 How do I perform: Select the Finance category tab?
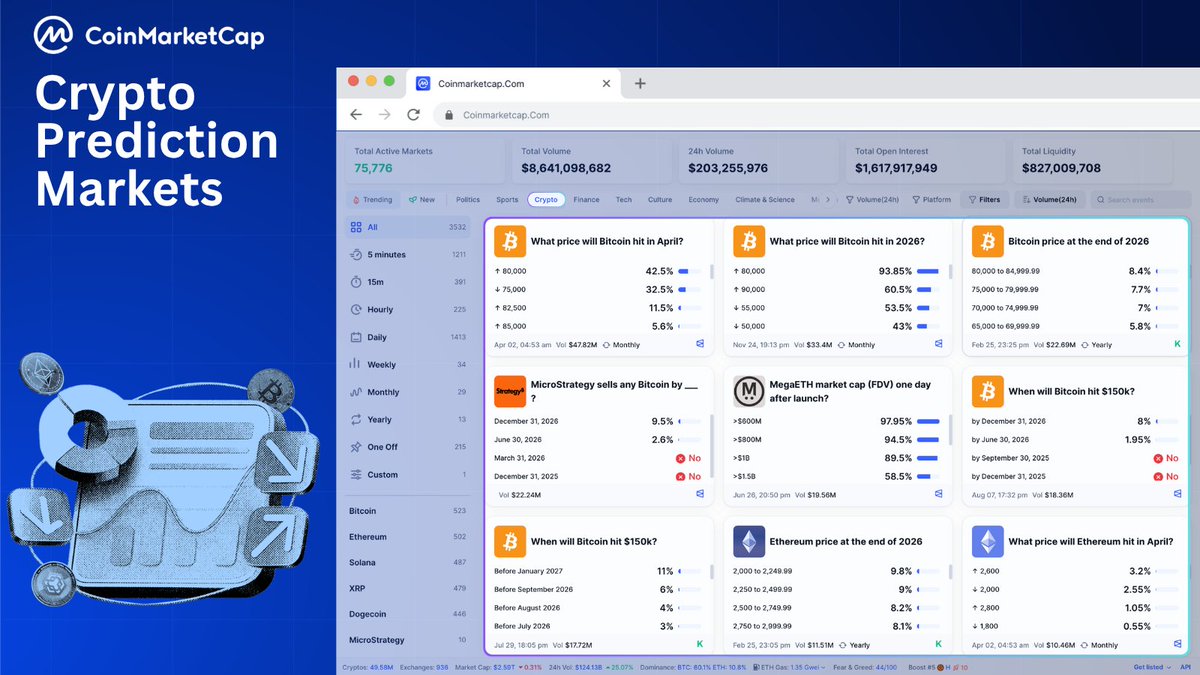tap(587, 200)
